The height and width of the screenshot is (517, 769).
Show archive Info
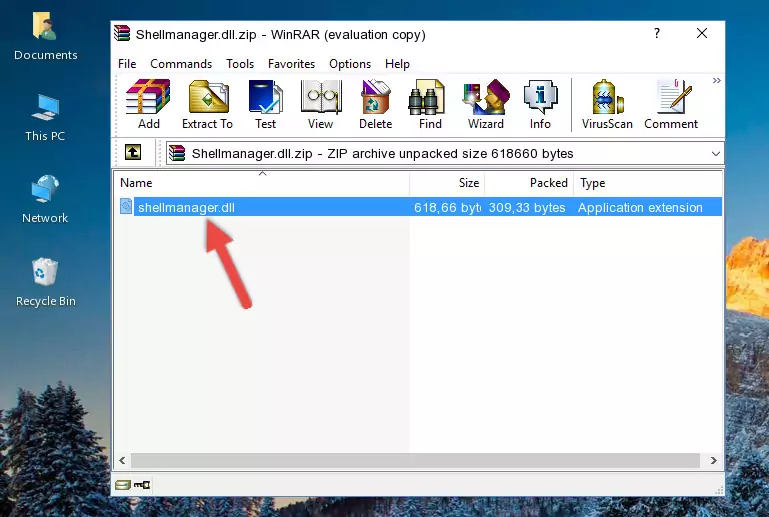(540, 104)
